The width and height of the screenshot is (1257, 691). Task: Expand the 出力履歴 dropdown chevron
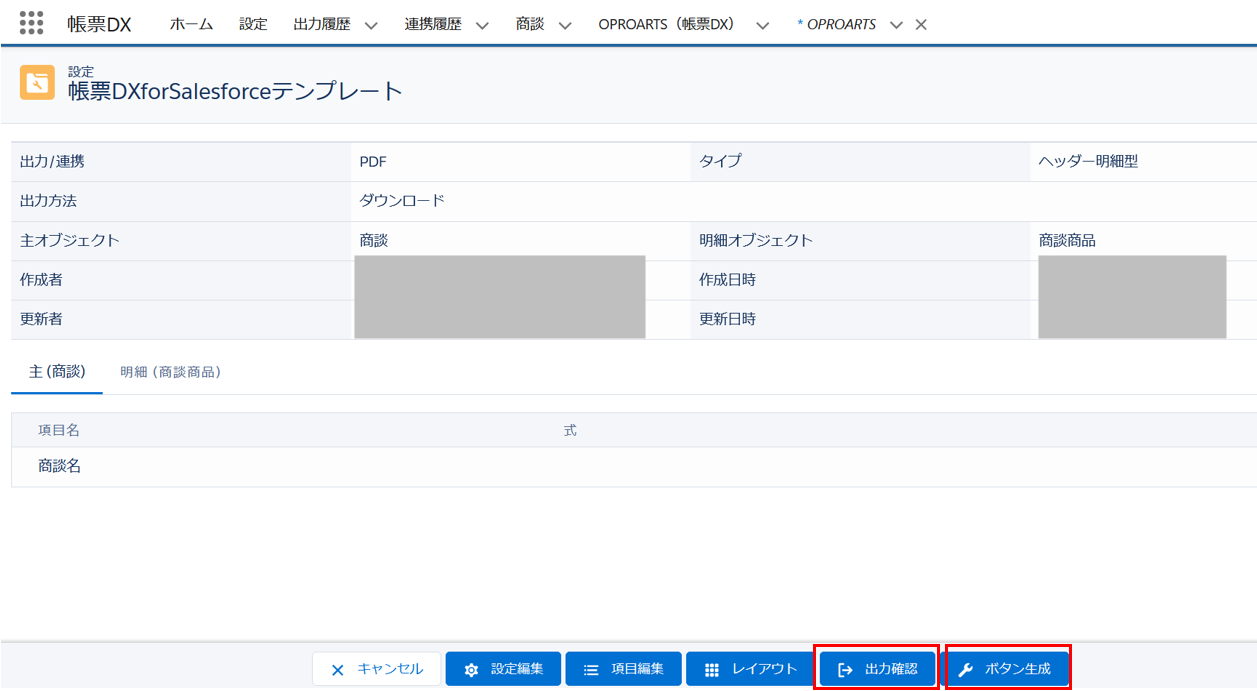point(371,25)
